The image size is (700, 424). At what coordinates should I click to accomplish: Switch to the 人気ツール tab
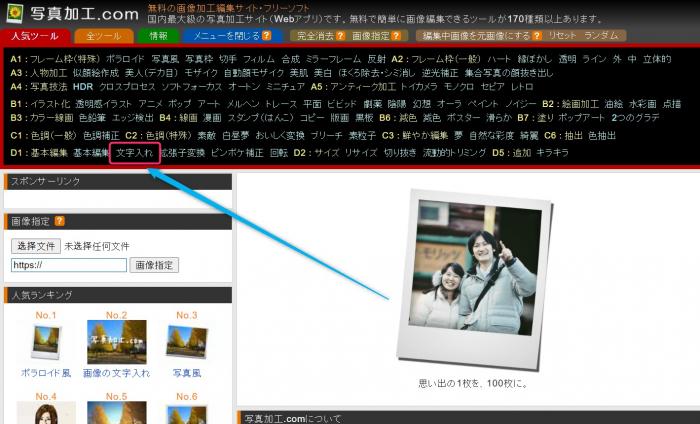35,36
